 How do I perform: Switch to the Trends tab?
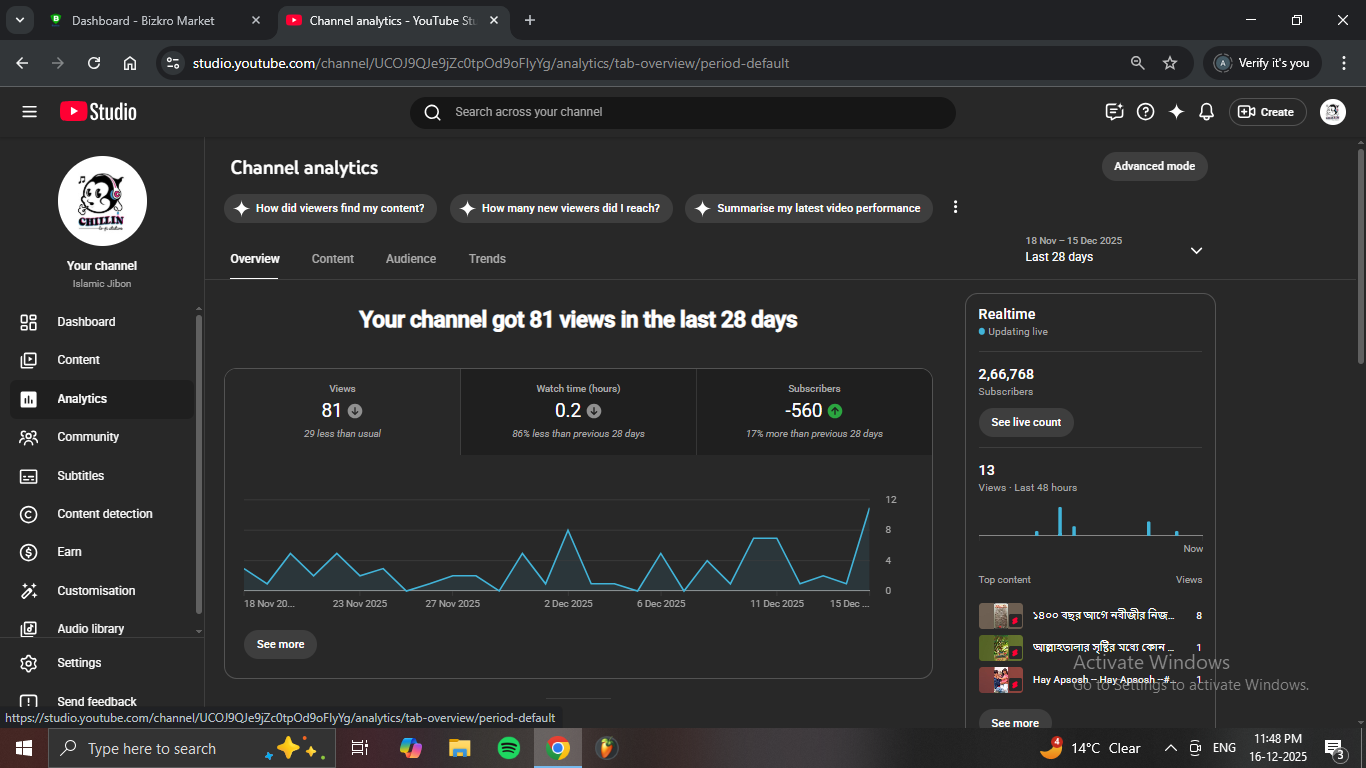point(487,259)
